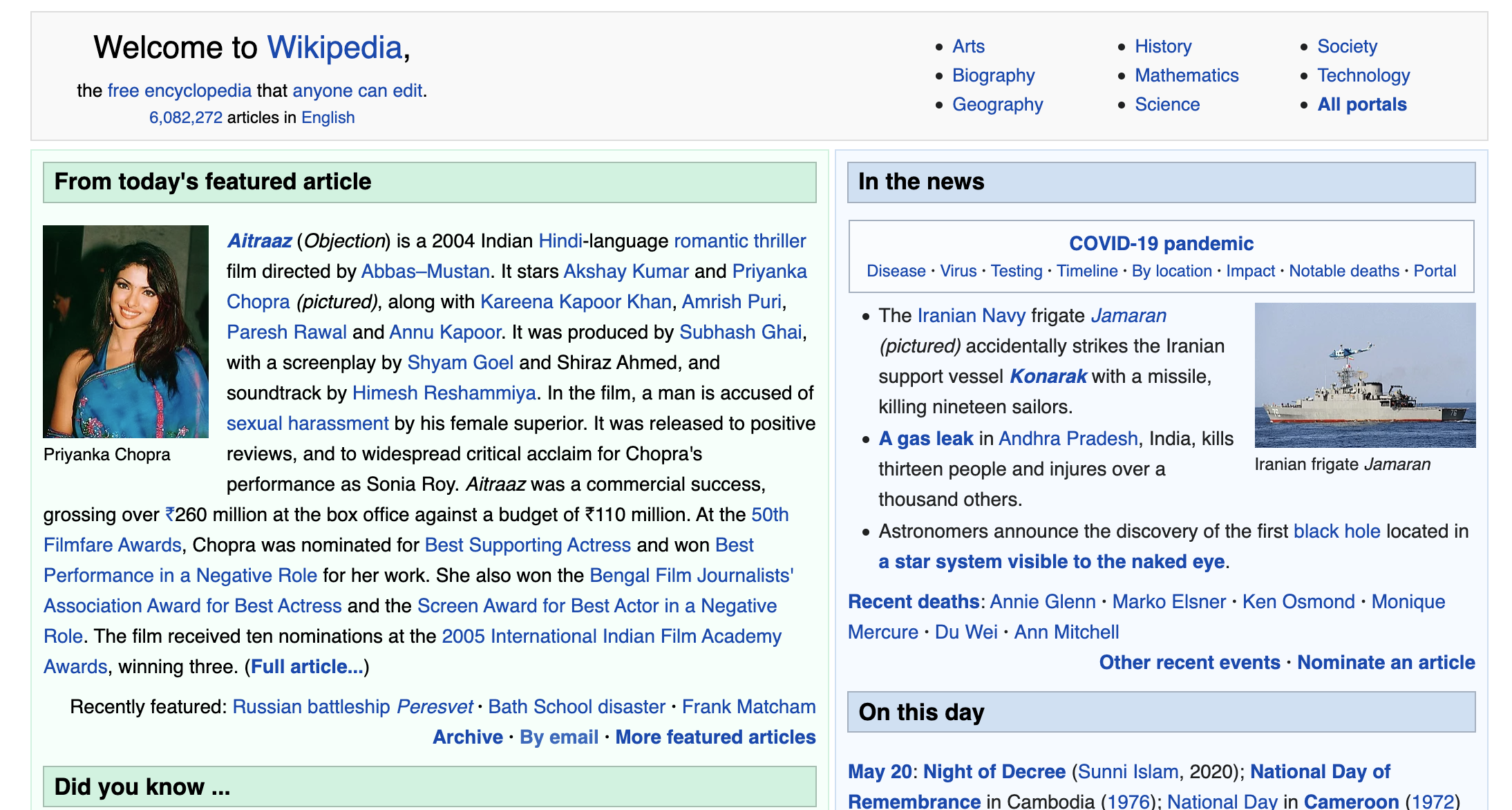Click the Amrish Puri link

point(732,302)
